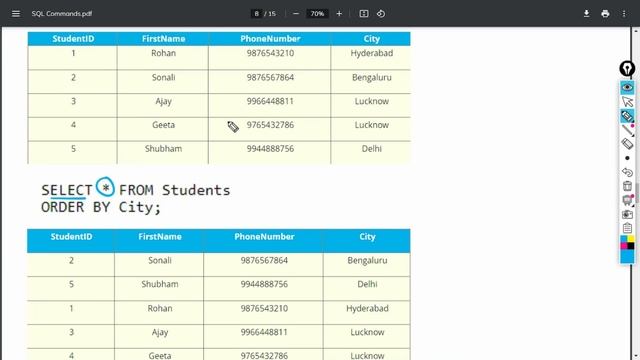Click the Epic Pen nib logo

click(x=627, y=69)
